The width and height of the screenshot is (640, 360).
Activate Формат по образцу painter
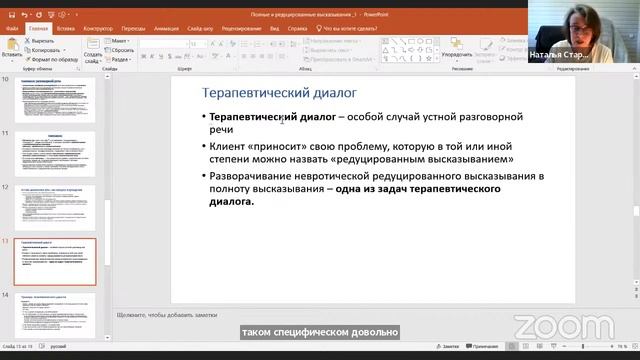click(x=51, y=60)
